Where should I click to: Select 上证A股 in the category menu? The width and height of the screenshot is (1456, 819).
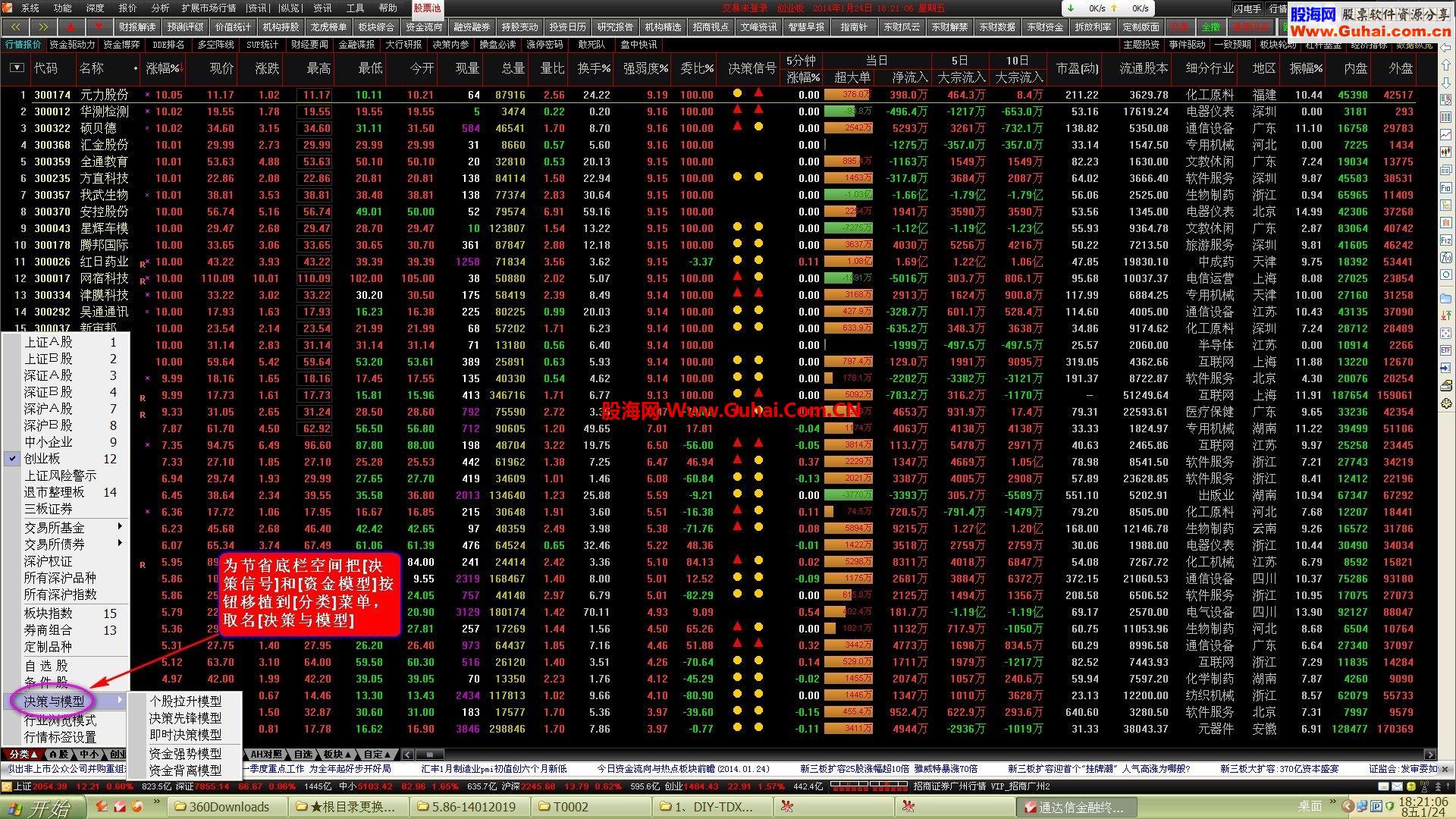click(64, 342)
